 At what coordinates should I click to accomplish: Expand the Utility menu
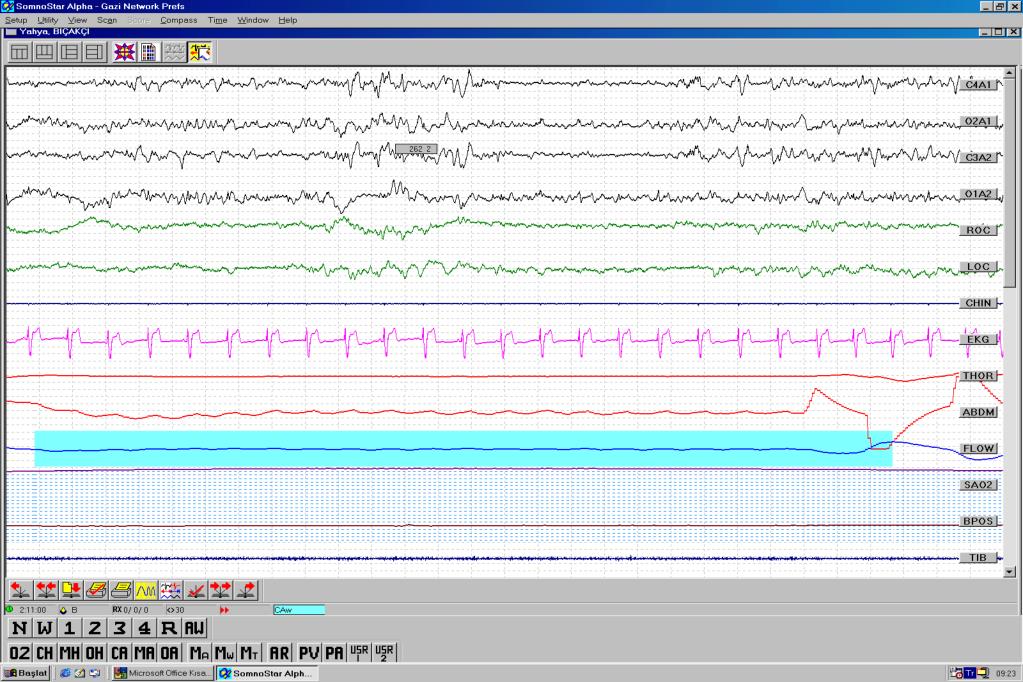point(47,20)
